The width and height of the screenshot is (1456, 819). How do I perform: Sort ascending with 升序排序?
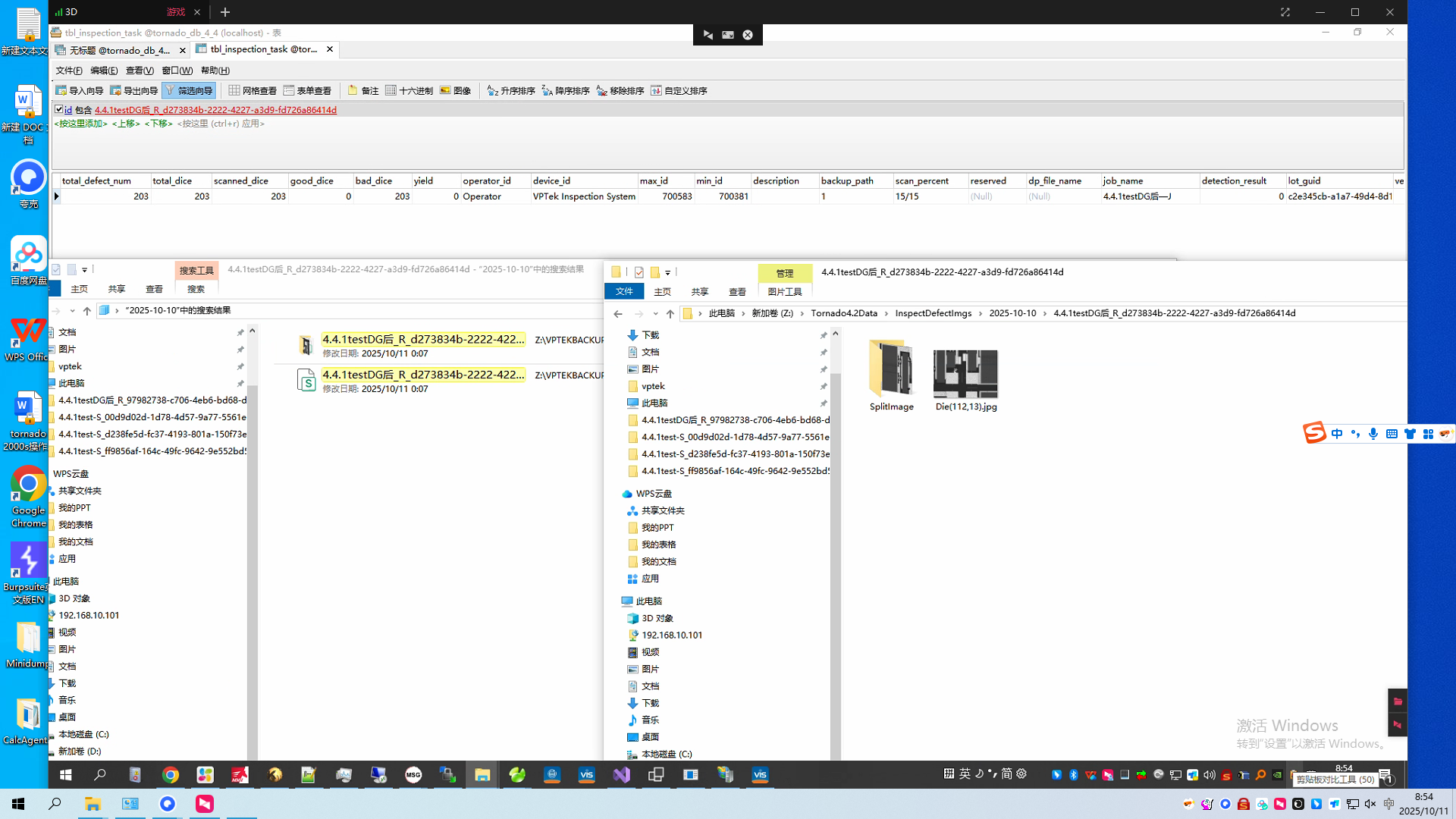(x=510, y=91)
